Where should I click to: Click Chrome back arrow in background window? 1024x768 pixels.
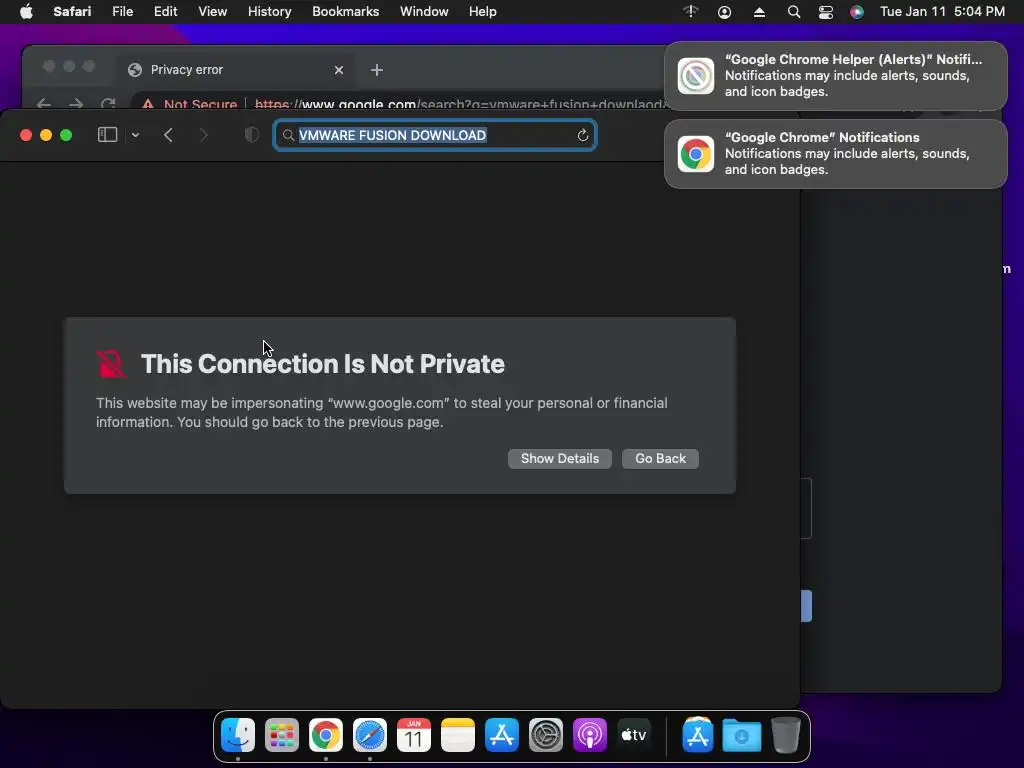[44, 104]
